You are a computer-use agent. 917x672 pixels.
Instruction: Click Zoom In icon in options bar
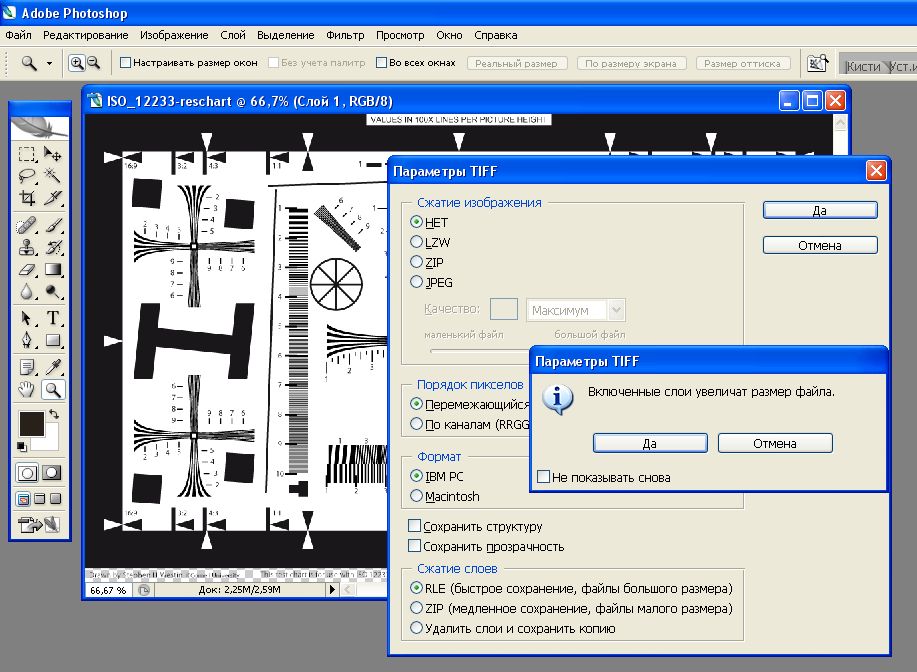click(77, 63)
